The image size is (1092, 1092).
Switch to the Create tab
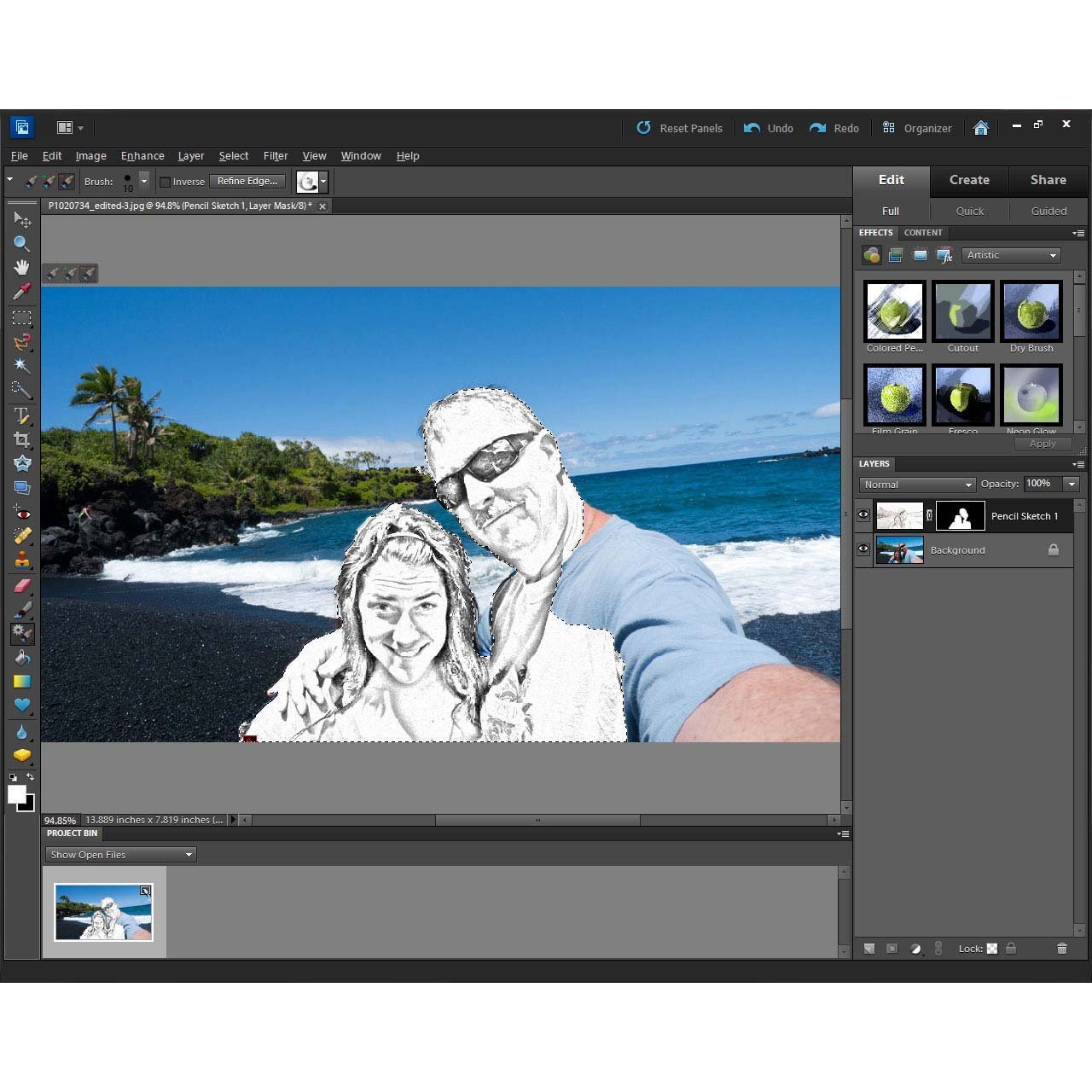coord(969,180)
